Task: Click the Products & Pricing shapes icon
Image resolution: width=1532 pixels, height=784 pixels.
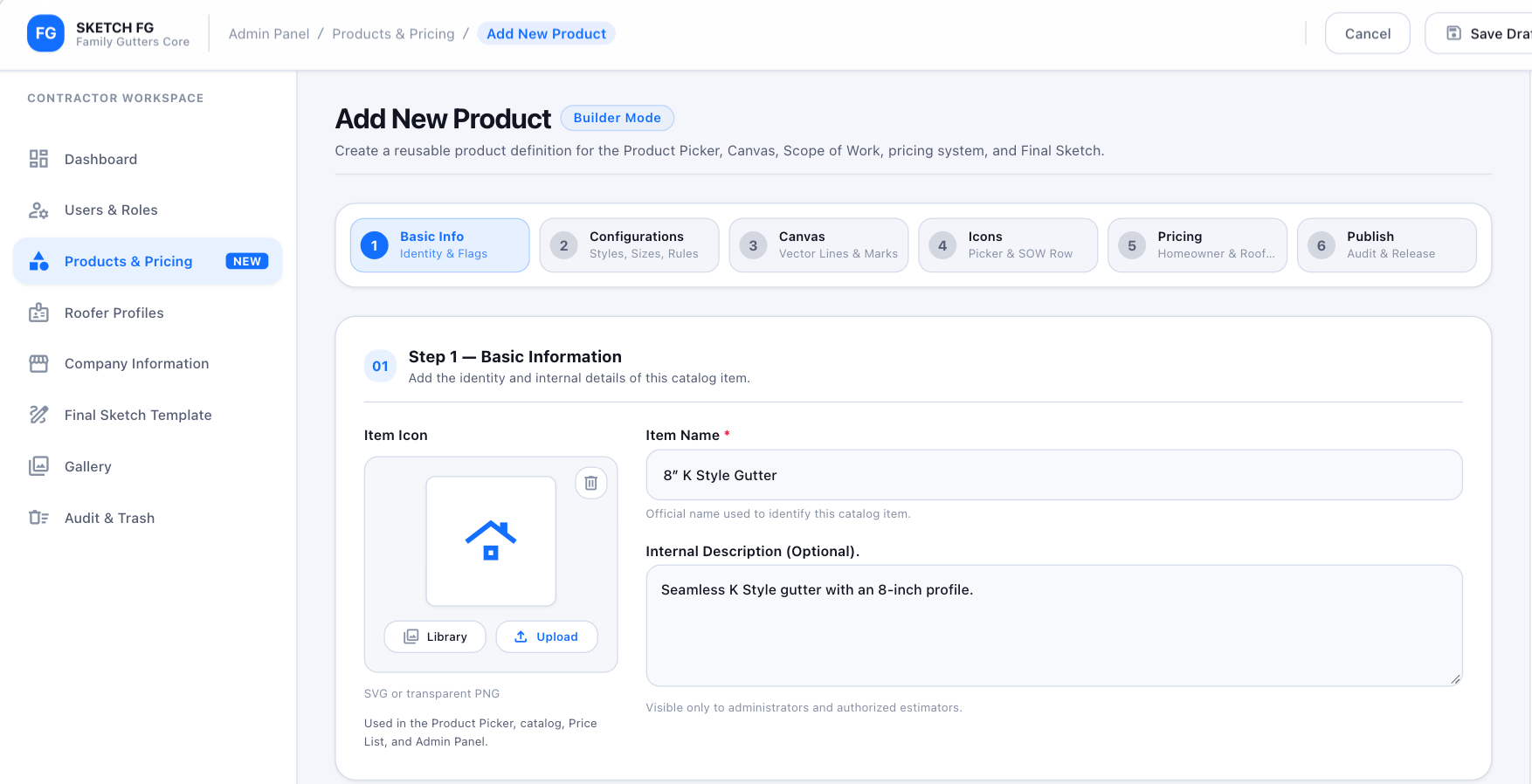Action: click(38, 261)
